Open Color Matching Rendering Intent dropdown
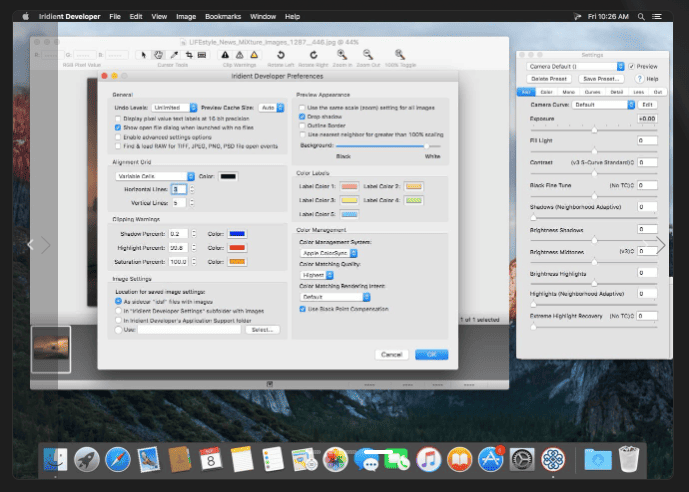 click(335, 297)
